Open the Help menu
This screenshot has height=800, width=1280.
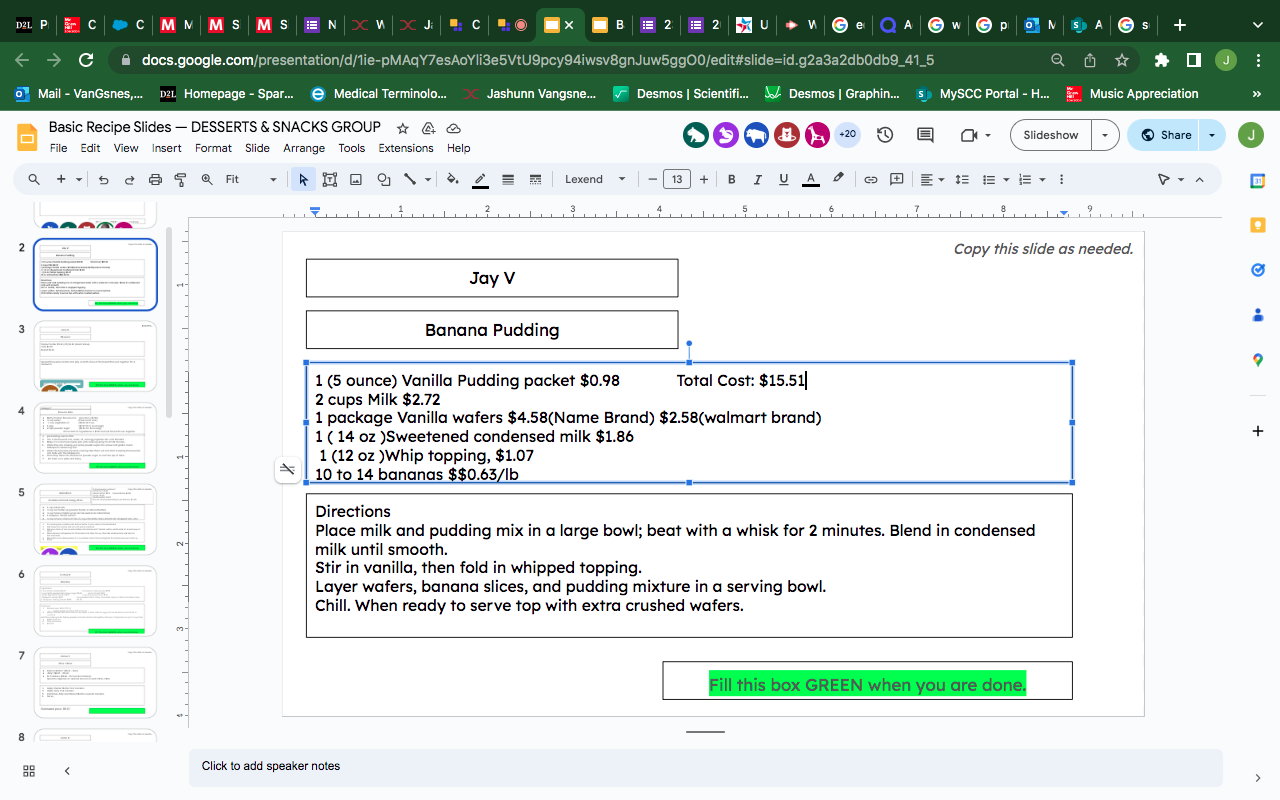click(x=458, y=148)
